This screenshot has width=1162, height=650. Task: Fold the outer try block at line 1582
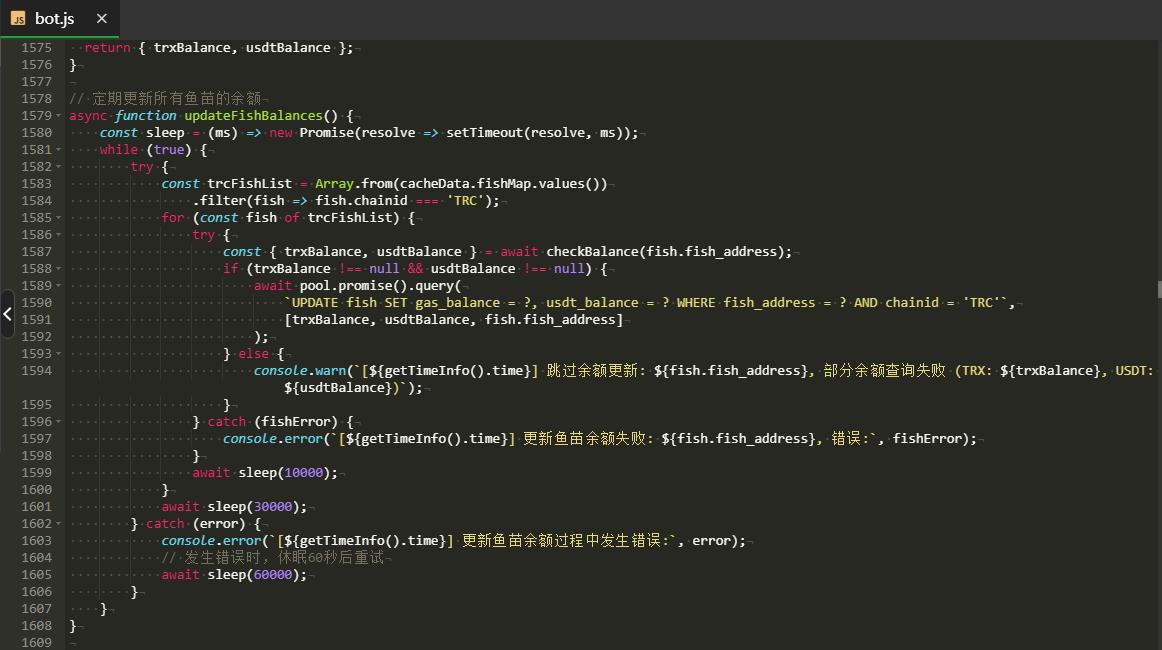tap(59, 167)
